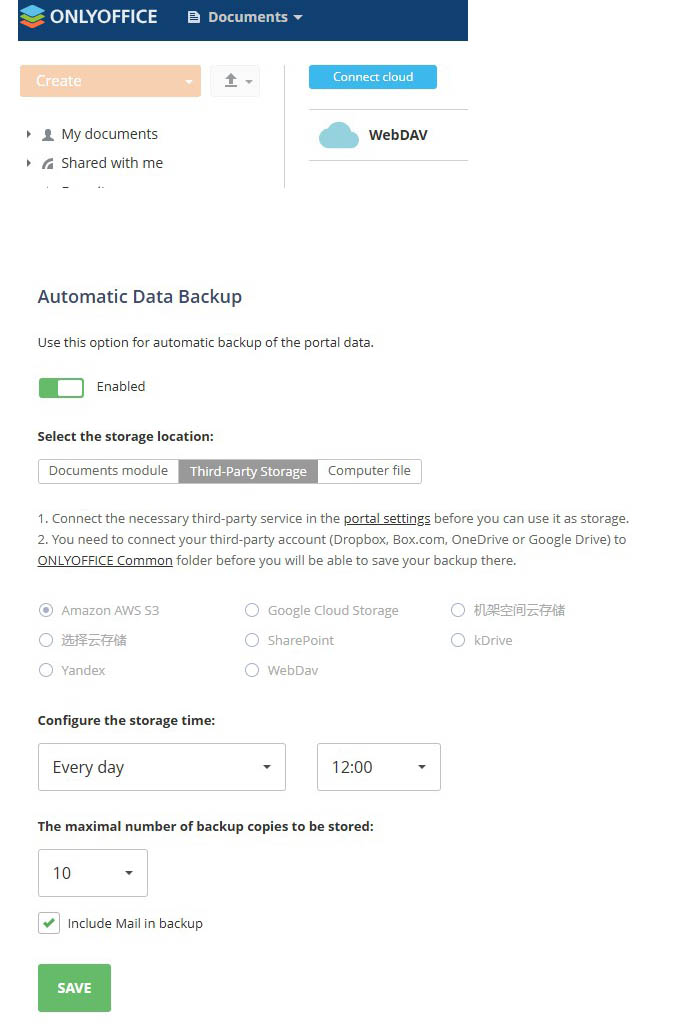
Task: Expand the My documents tree node
Action: (28, 134)
